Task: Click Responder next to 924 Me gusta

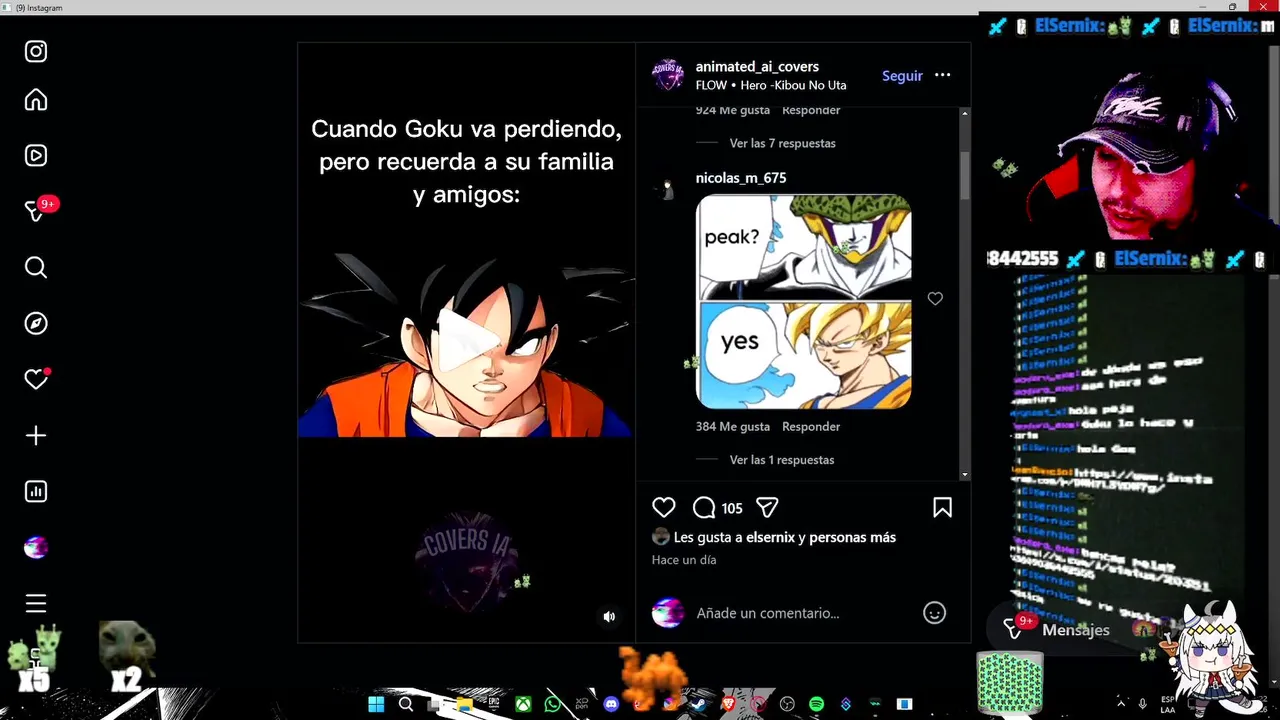Action: pos(811,110)
